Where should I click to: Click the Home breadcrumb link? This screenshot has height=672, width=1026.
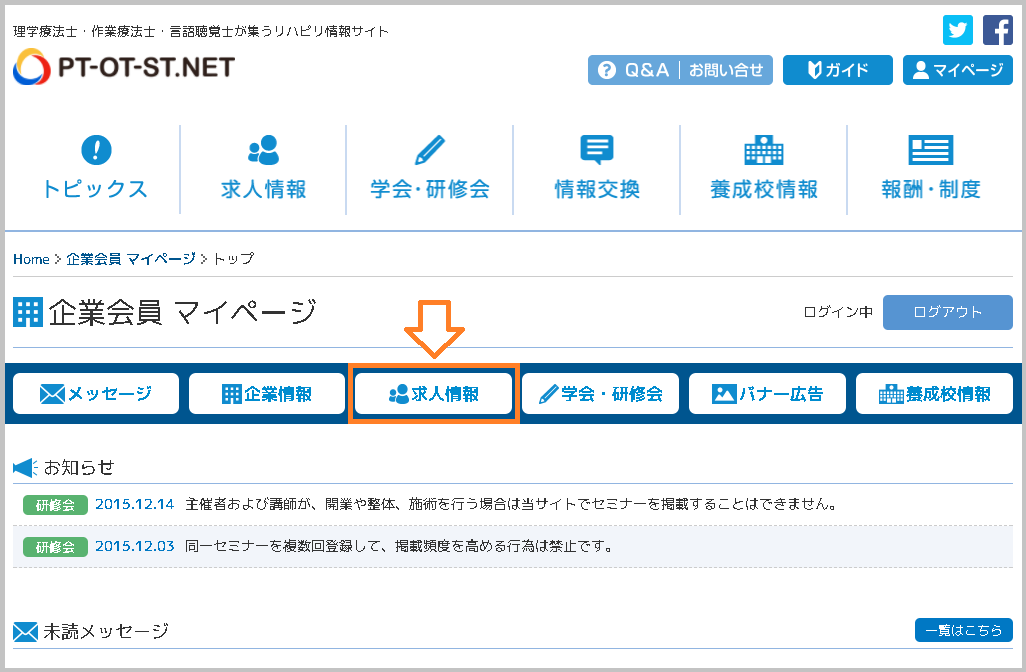[31, 259]
